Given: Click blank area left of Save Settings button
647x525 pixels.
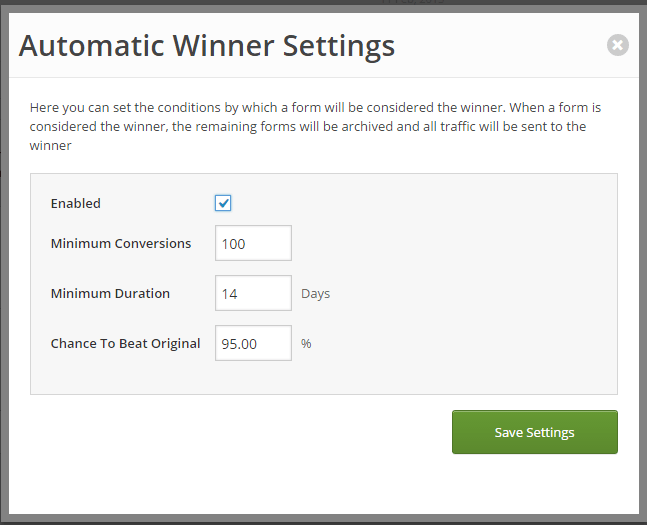Looking at the screenshot, I should click(x=239, y=432).
